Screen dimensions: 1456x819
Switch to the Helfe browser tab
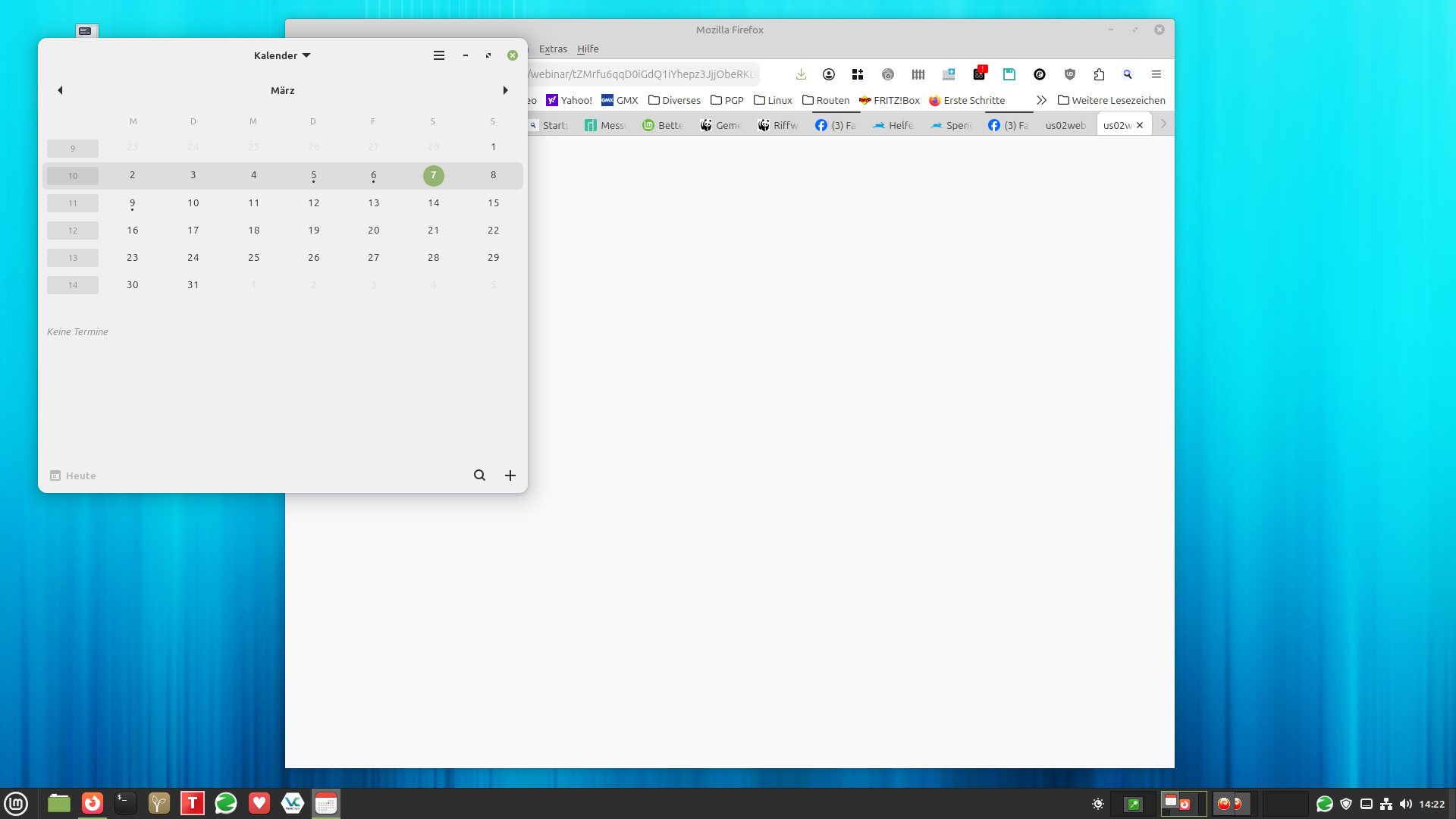click(x=893, y=125)
